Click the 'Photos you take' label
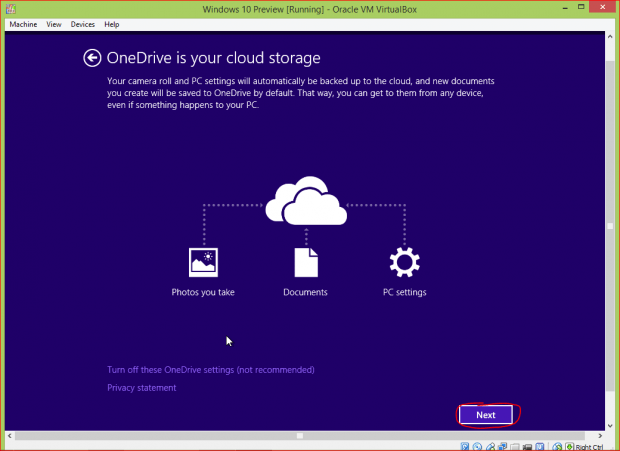The image size is (620, 451). click(203, 292)
